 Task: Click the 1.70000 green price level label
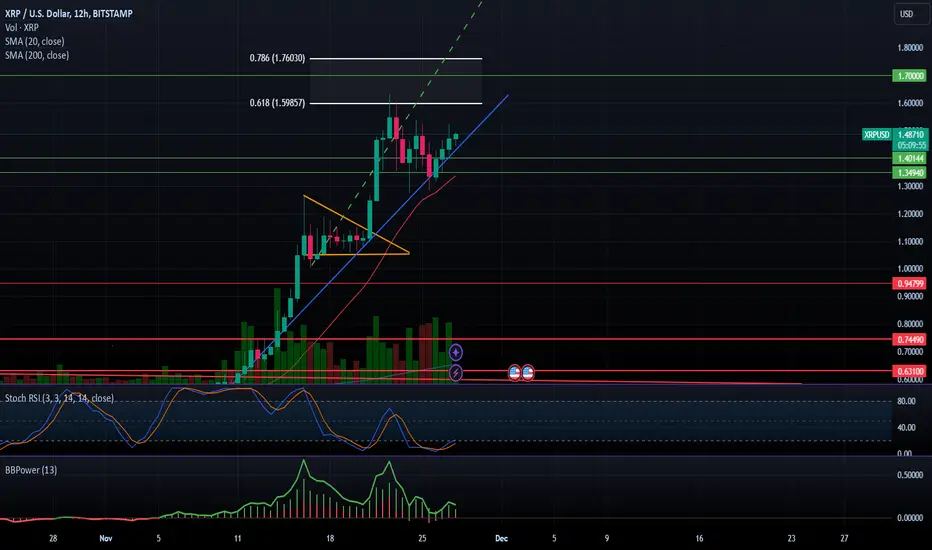click(x=909, y=76)
